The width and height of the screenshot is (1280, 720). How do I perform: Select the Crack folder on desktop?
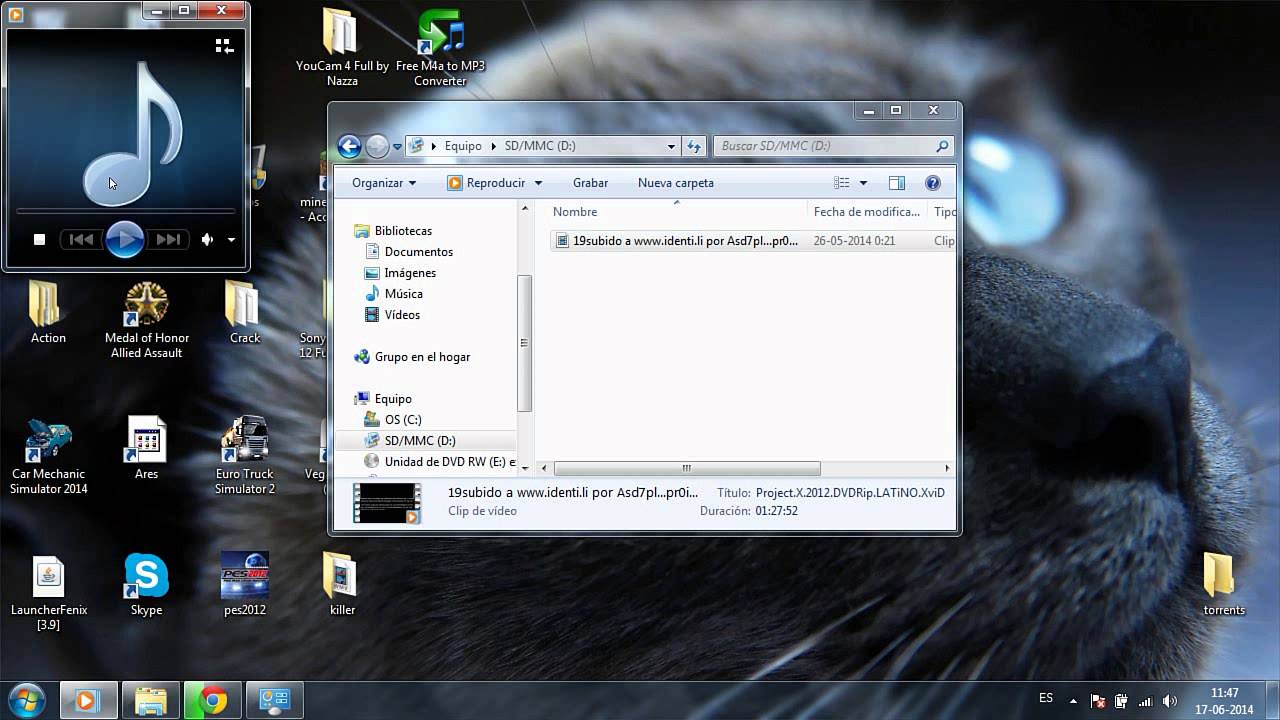point(244,312)
